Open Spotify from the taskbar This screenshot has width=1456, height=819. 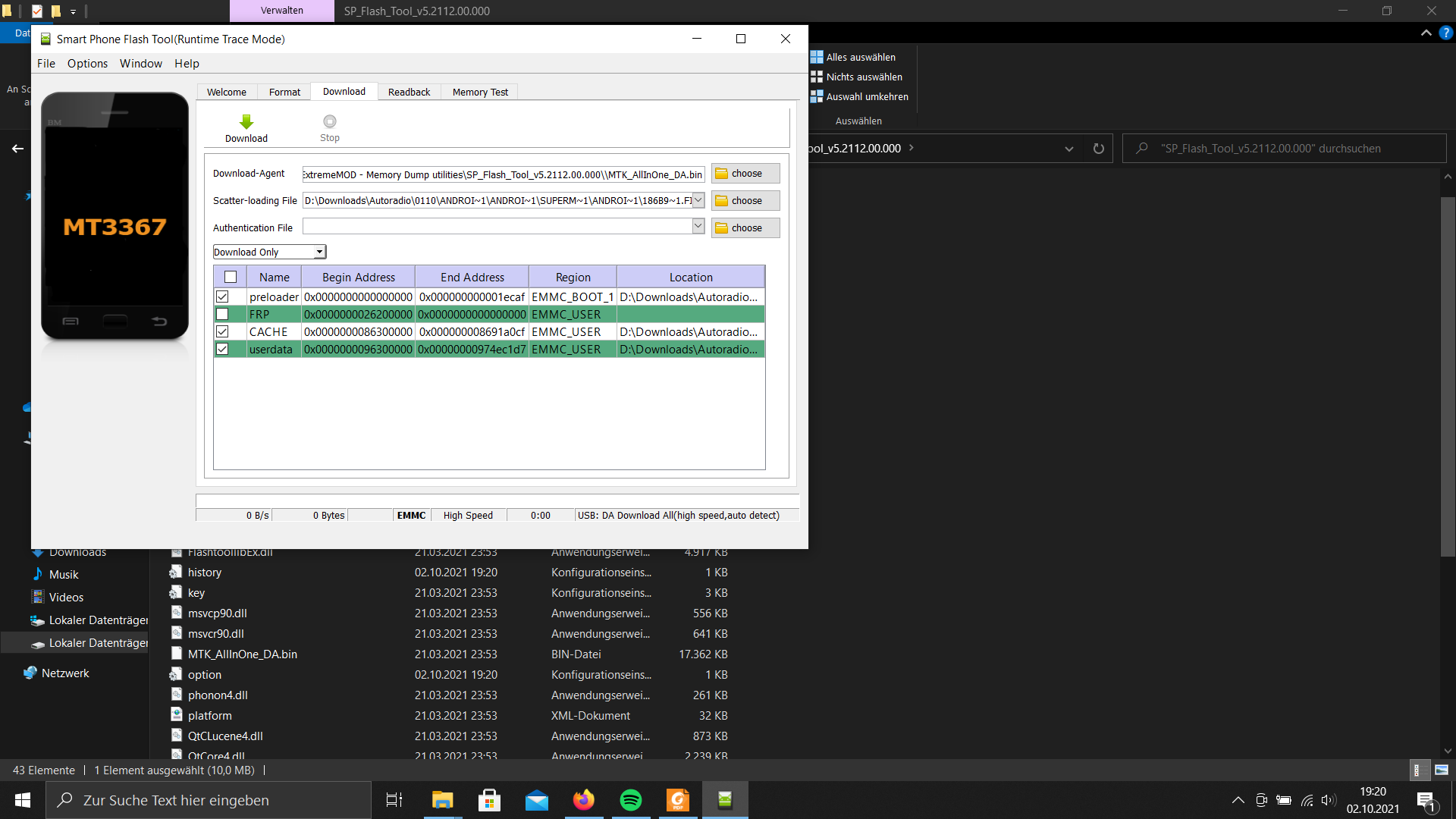pos(630,800)
